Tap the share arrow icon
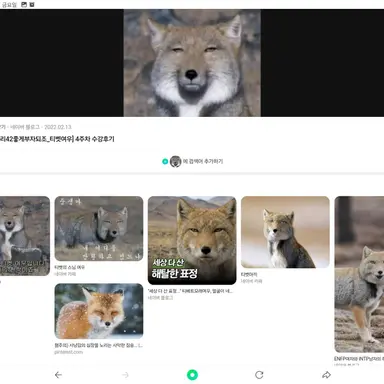The image size is (384, 384). pos(326,375)
